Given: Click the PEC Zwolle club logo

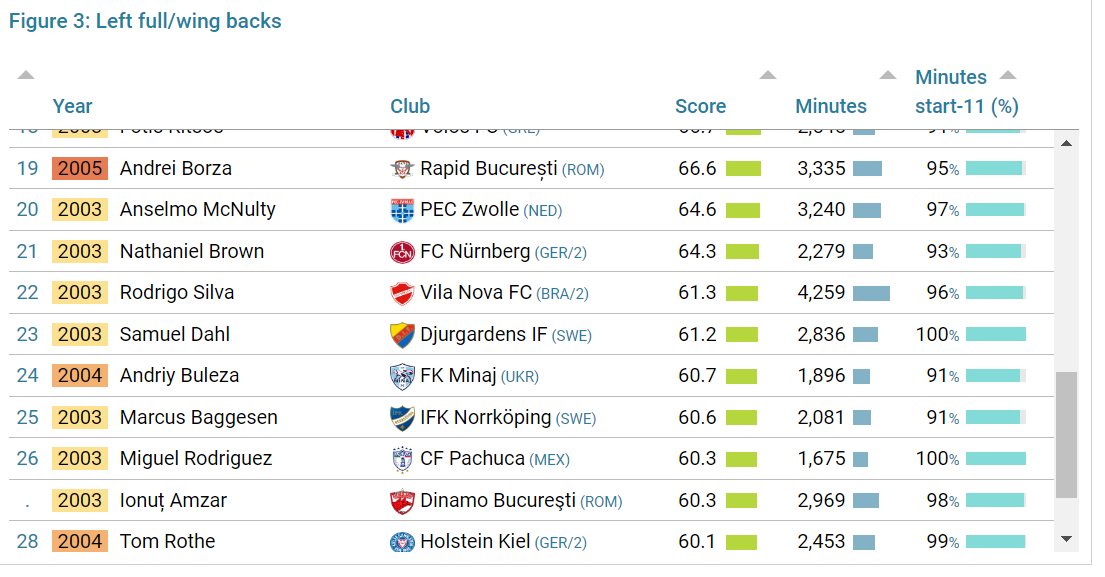Looking at the screenshot, I should coord(402,211).
